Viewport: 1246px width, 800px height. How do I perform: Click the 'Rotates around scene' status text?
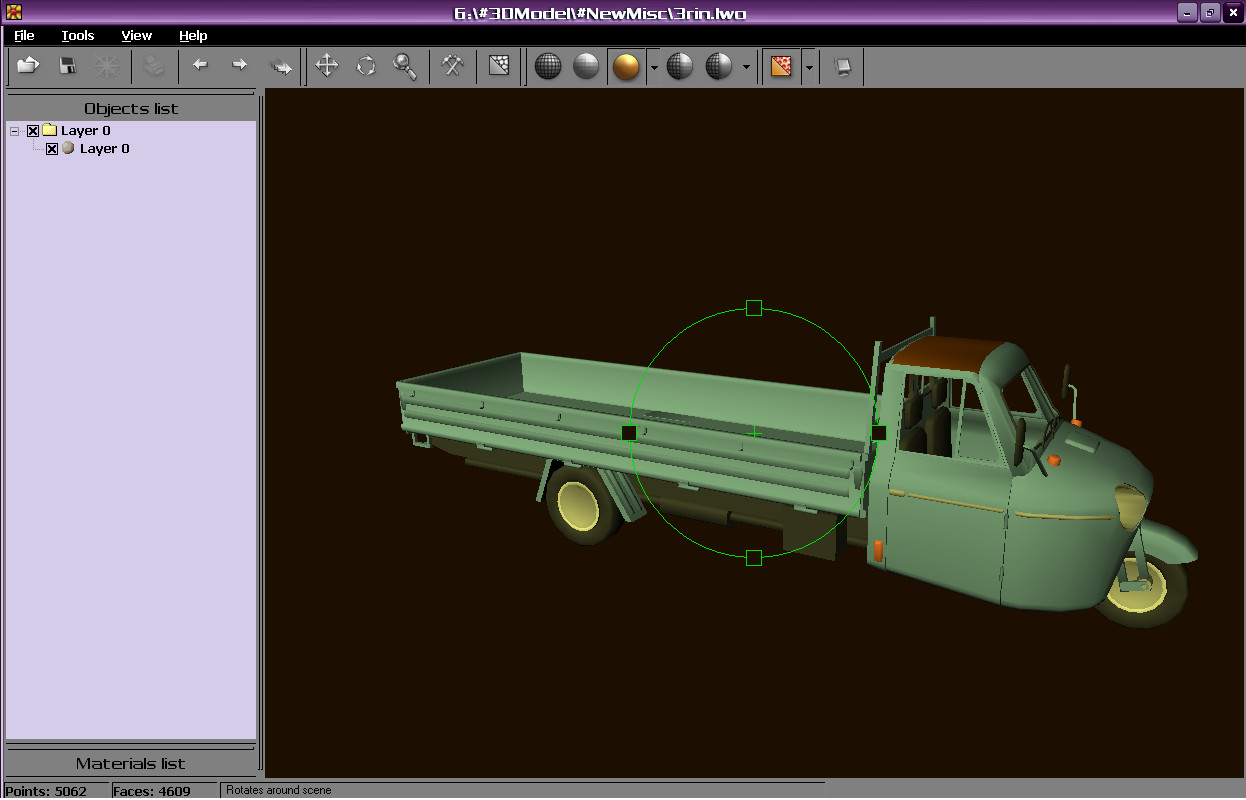279,790
